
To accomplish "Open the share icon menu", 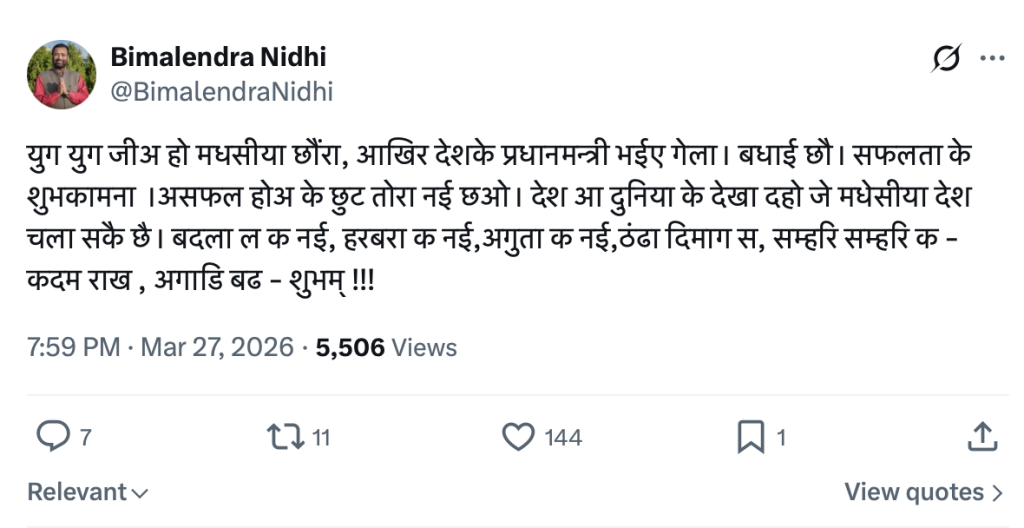I will click(982, 436).
